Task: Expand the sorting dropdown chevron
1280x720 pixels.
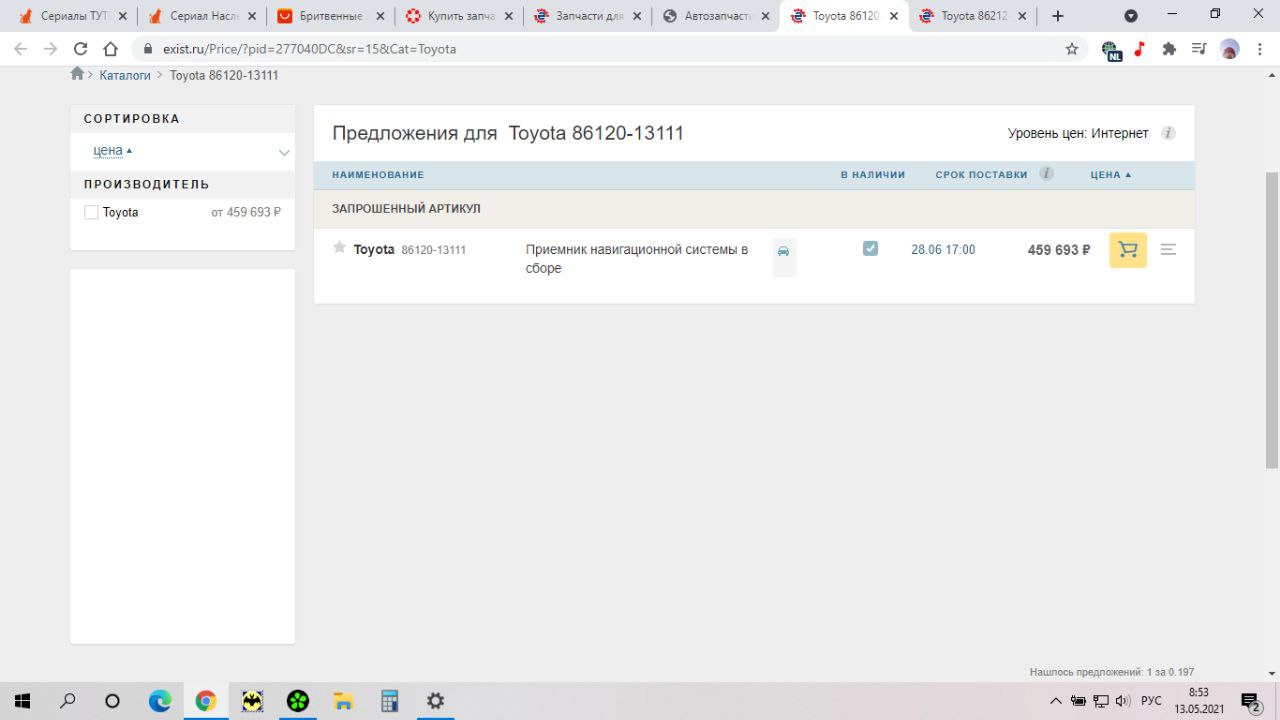Action: (284, 152)
